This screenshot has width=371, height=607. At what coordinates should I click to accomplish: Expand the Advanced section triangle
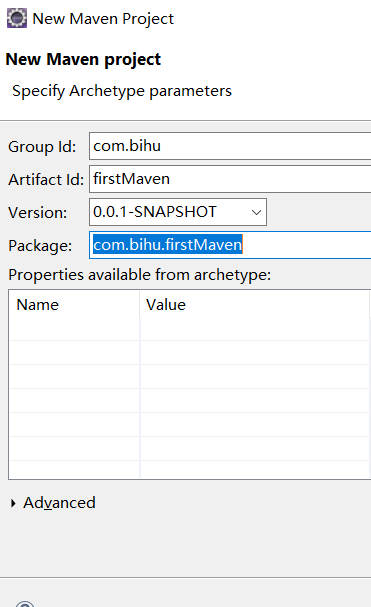pos(14,503)
